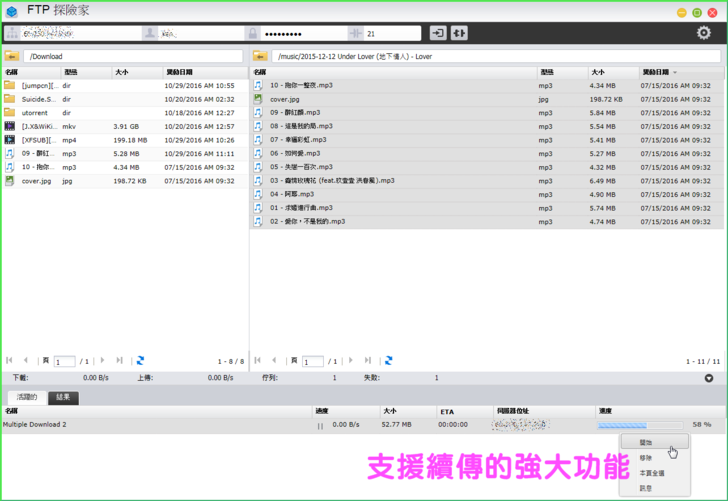The width and height of the screenshot is (728, 501).
Task: Pause the Multiple Download 2 task
Action: [320, 425]
